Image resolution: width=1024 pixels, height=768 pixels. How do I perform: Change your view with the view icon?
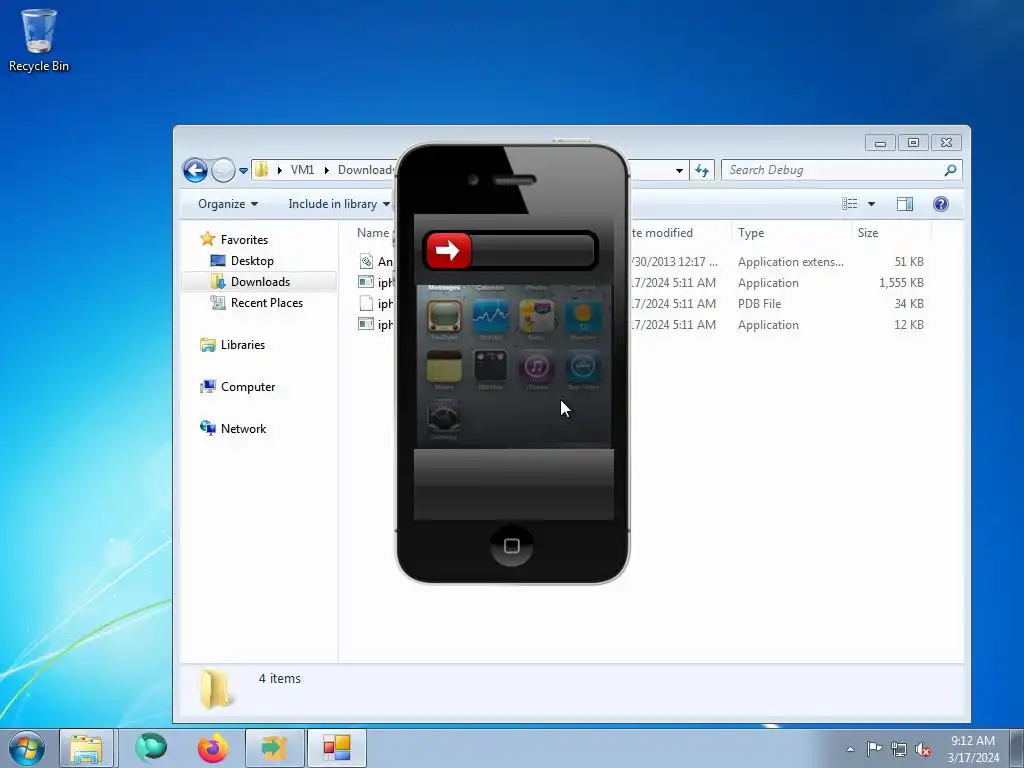850,204
